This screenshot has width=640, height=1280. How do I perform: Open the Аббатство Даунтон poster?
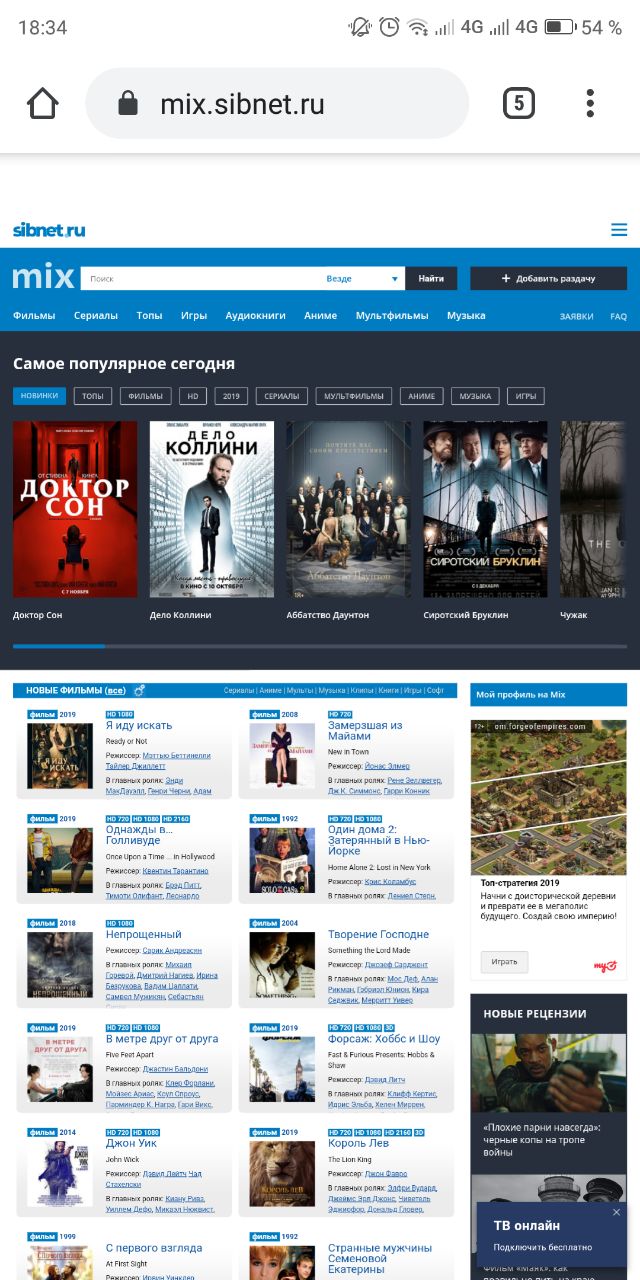pyautogui.click(x=349, y=509)
